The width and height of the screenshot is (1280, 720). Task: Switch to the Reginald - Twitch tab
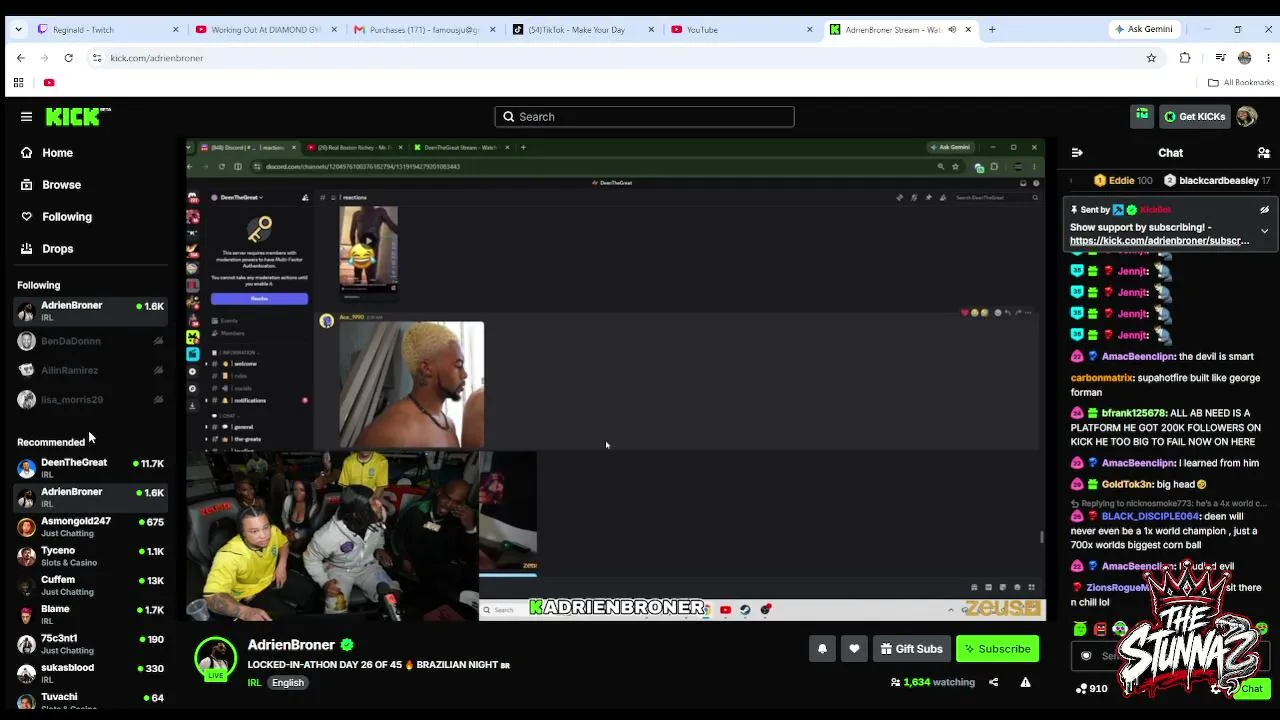106,30
